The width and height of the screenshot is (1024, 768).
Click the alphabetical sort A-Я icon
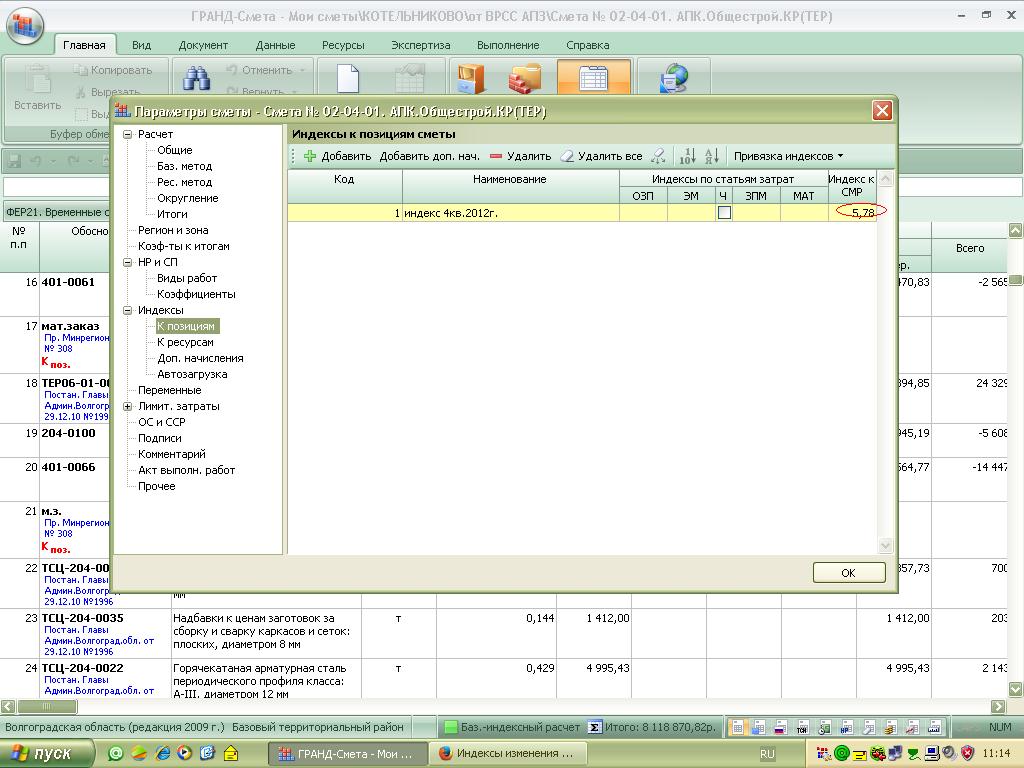(x=711, y=156)
